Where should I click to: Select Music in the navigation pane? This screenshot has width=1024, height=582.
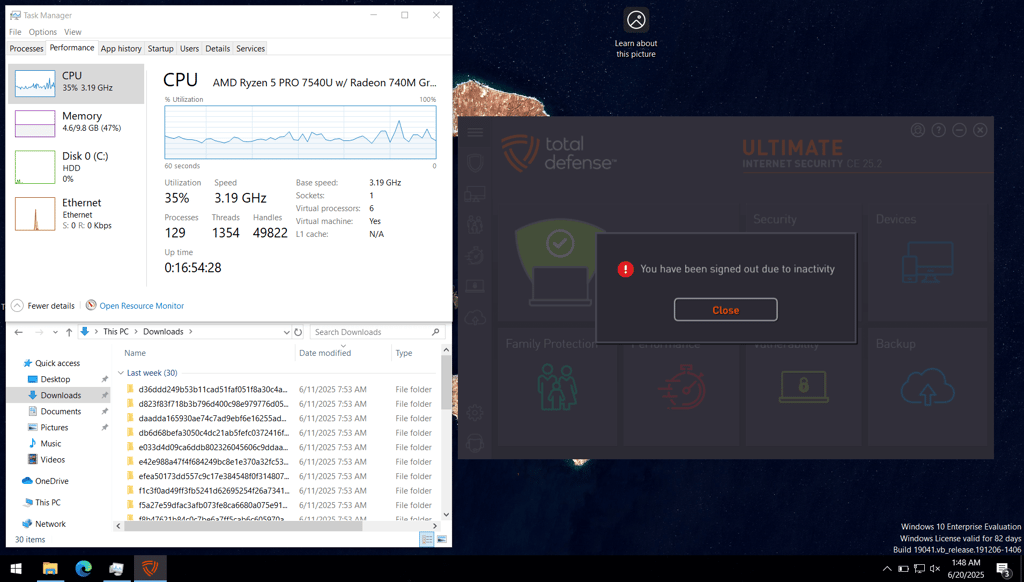[50, 444]
